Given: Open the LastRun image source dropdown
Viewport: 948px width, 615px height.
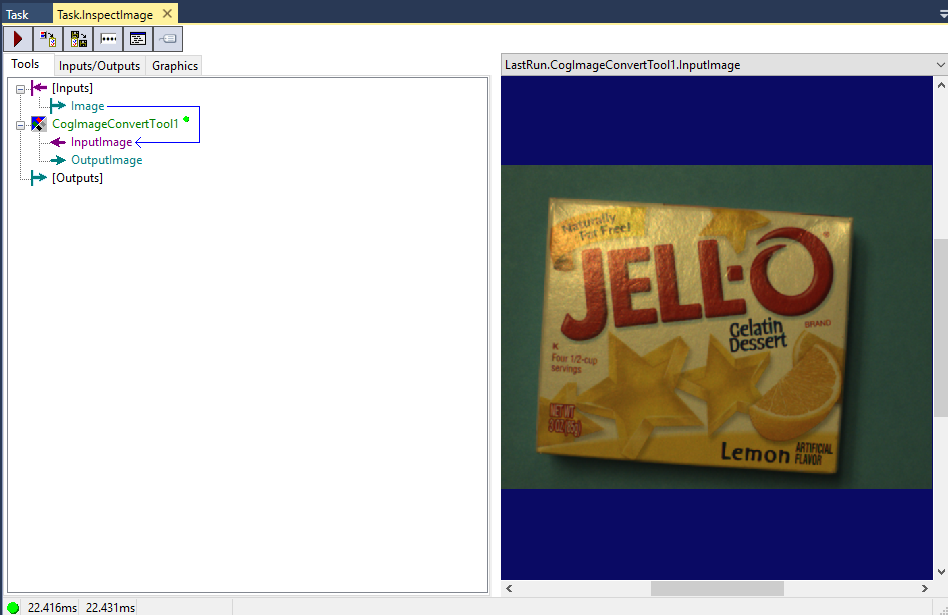Looking at the screenshot, I should tap(939, 65).
